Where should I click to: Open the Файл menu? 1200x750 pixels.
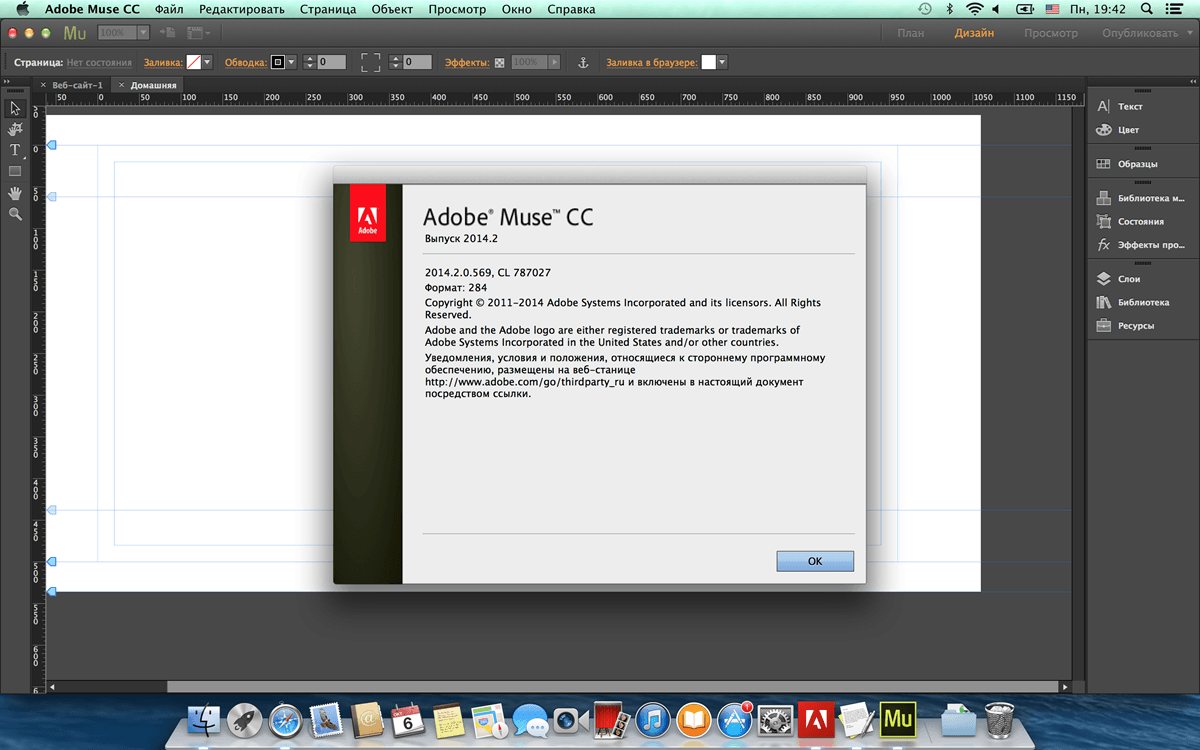tap(169, 9)
